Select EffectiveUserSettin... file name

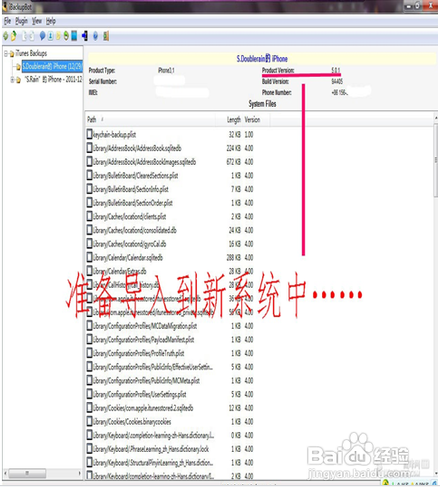pyautogui.click(x=153, y=367)
